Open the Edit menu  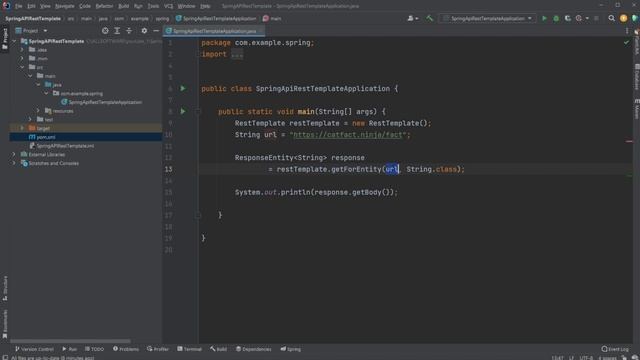pos(31,6)
